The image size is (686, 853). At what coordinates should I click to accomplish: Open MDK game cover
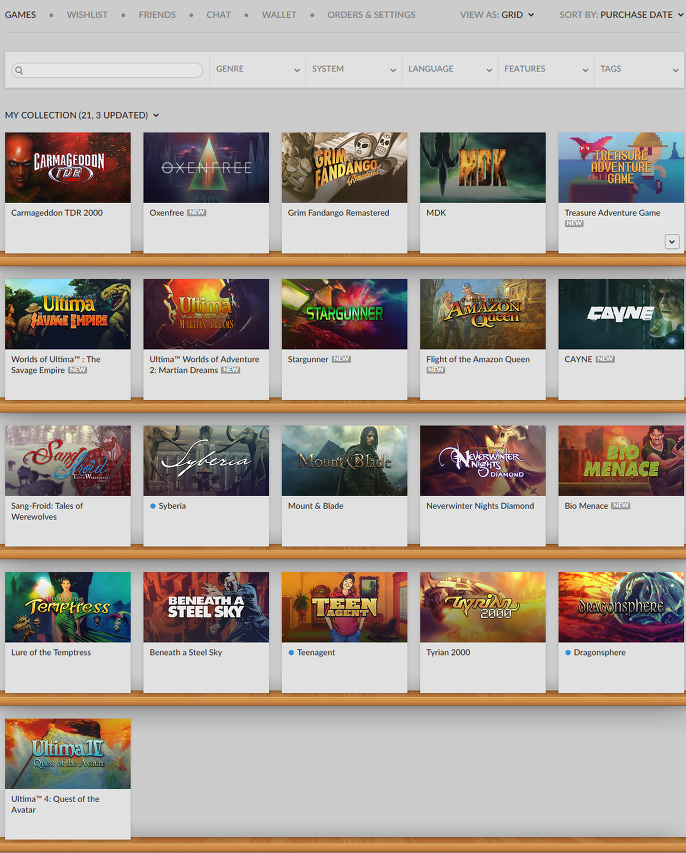(483, 168)
